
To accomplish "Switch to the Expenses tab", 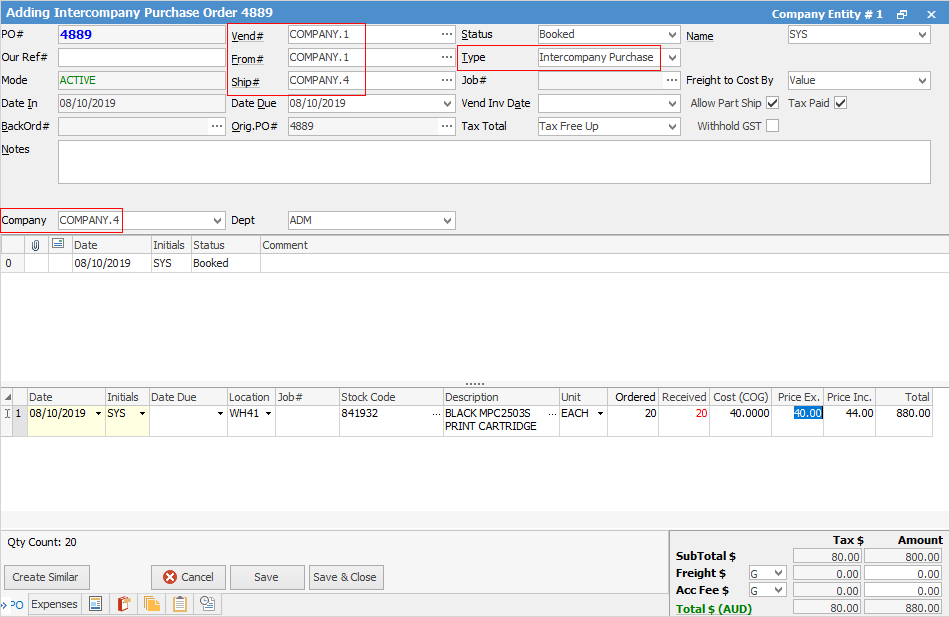I will 54,604.
